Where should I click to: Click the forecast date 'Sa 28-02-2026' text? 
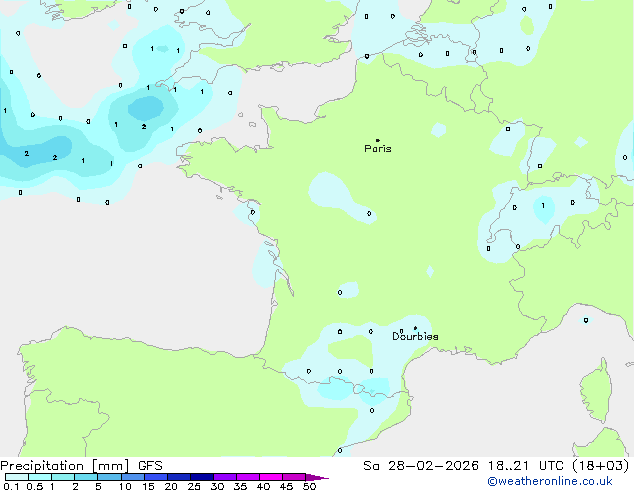(x=421, y=466)
